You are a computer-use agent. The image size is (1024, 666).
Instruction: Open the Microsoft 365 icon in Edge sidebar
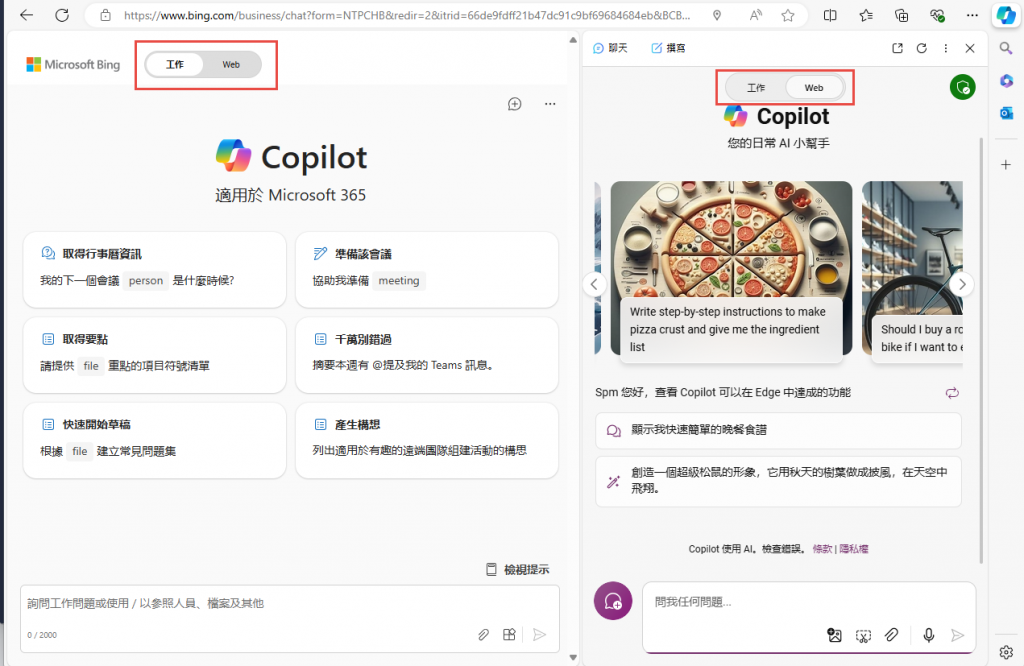pos(1006,80)
